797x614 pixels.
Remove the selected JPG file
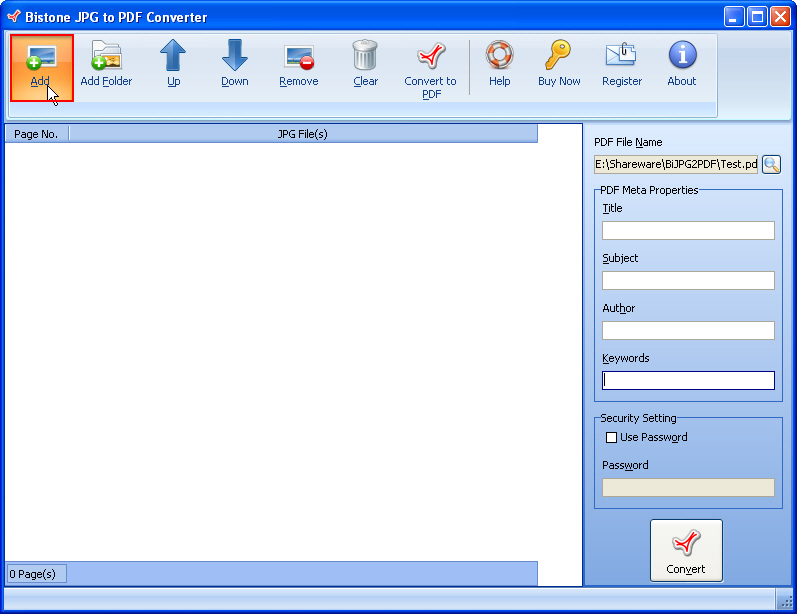(x=299, y=64)
